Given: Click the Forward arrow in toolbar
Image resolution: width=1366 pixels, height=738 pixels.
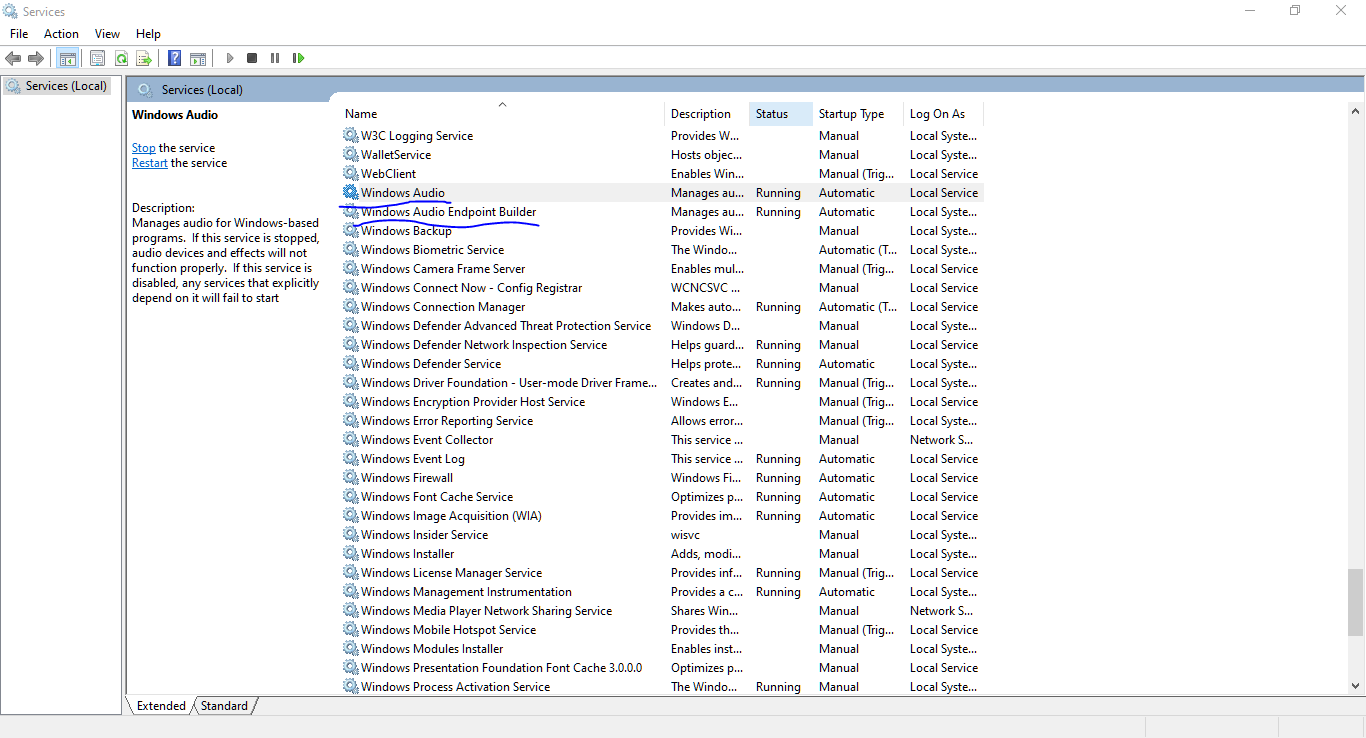Looking at the screenshot, I should coord(36,58).
